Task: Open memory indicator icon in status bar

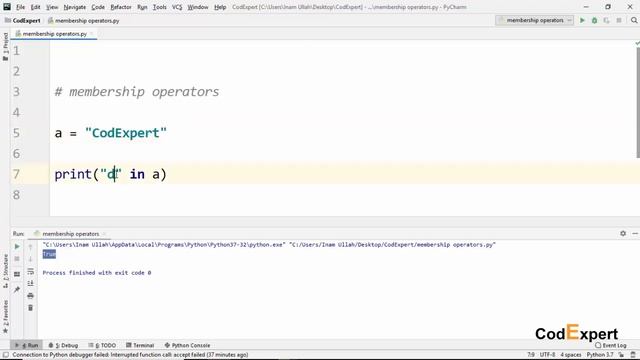Action: [x=633, y=355]
